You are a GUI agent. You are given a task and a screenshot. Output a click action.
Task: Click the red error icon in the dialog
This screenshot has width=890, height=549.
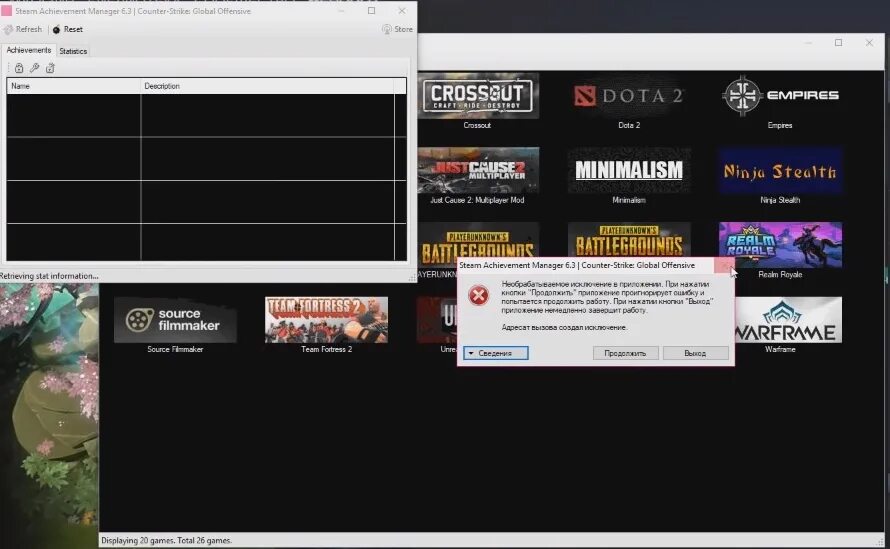click(x=478, y=295)
